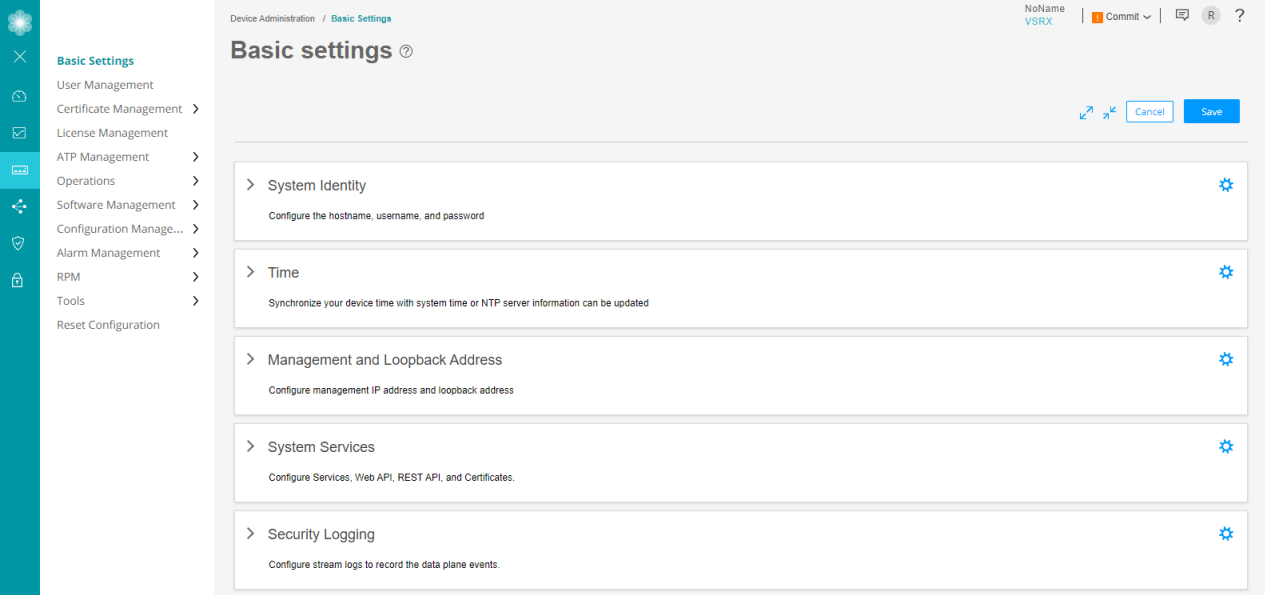Open the Network nodes icon in sidebar
The image size is (1265, 595).
point(19,206)
